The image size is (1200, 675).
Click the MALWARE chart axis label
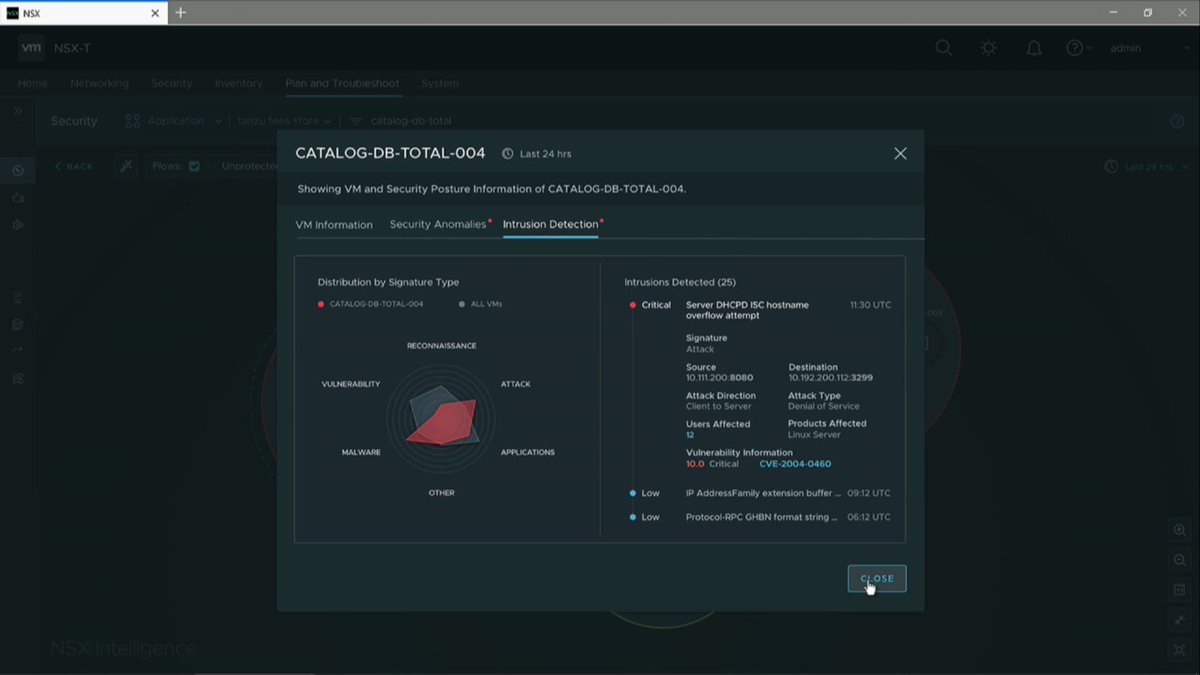point(361,452)
